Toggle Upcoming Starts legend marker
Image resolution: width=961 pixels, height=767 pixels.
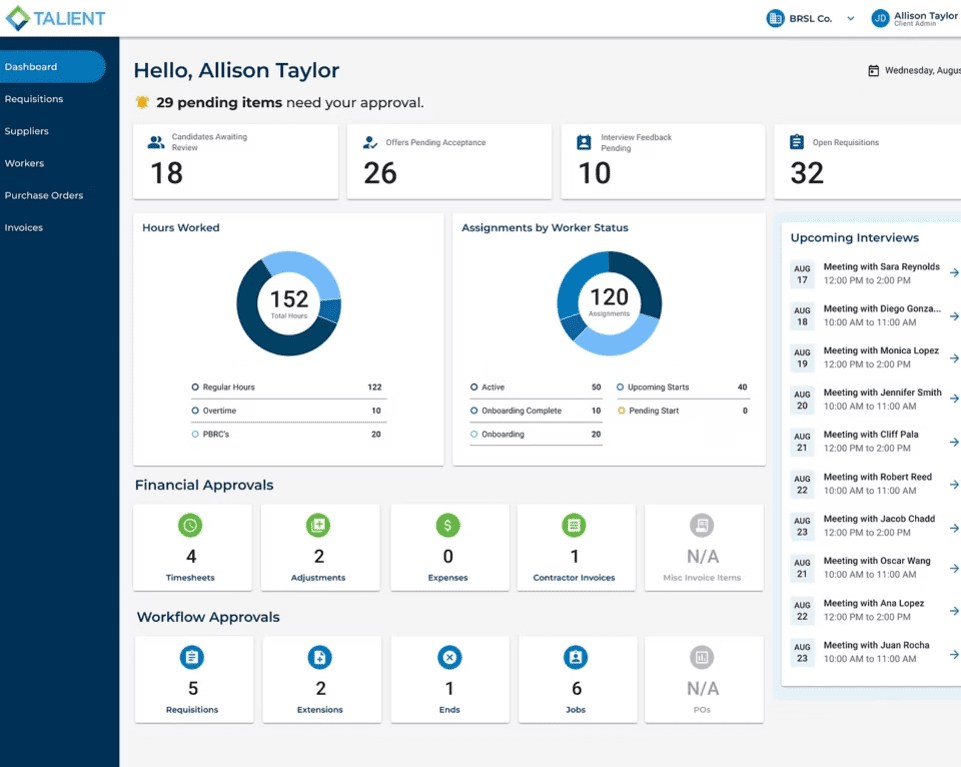point(620,387)
